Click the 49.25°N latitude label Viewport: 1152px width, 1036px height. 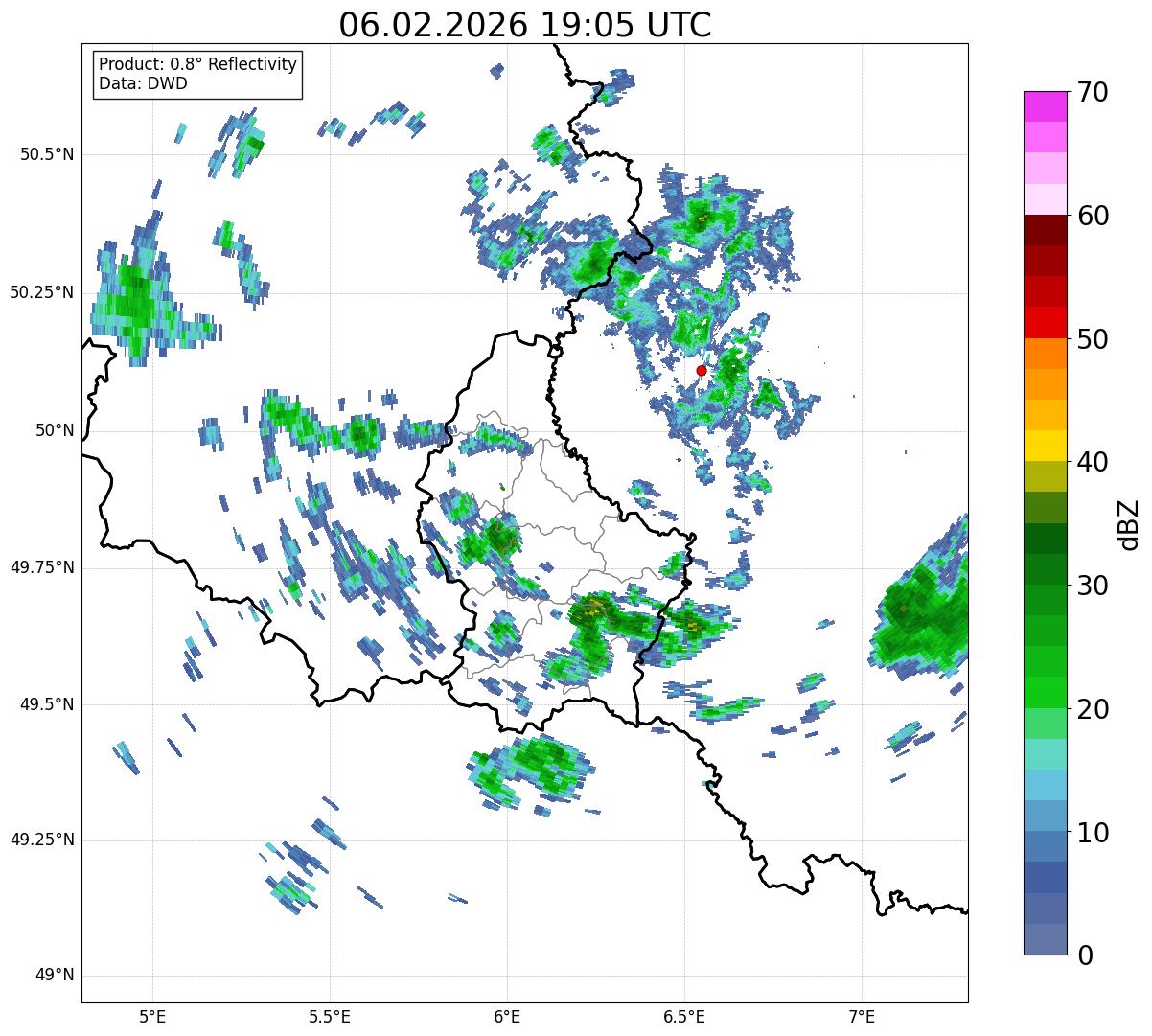41,840
